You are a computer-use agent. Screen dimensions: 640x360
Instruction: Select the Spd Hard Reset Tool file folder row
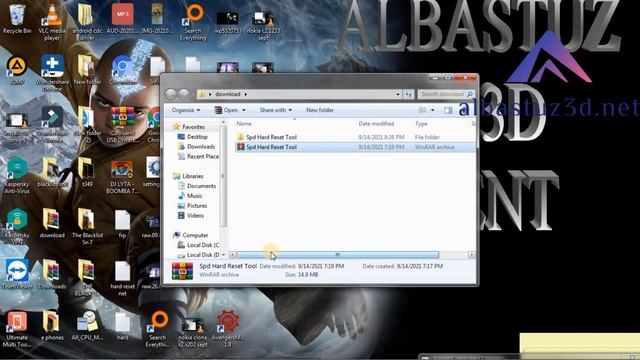click(x=355, y=137)
